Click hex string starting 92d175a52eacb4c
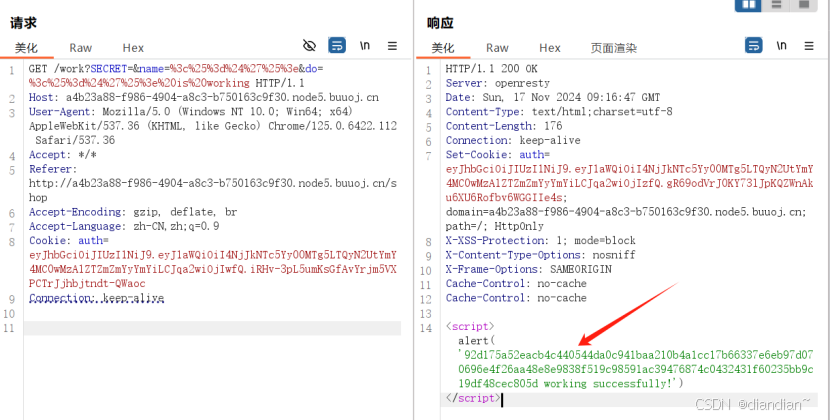831x420 pixels. (x=636, y=369)
